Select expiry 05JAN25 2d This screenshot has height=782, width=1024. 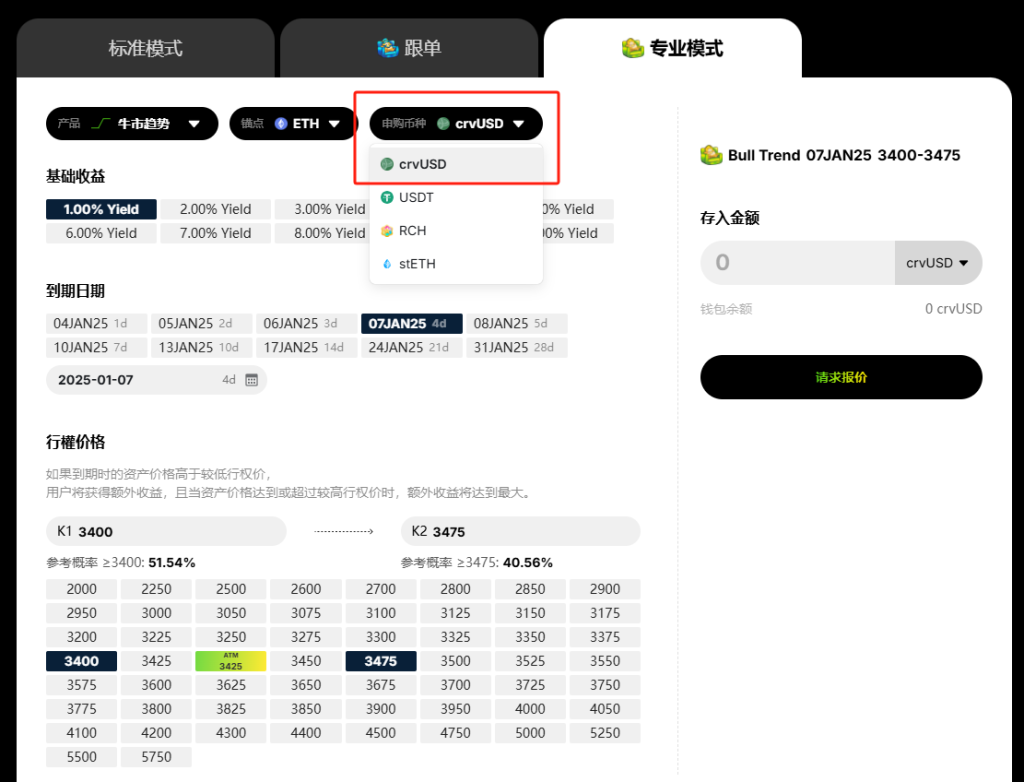[201, 323]
